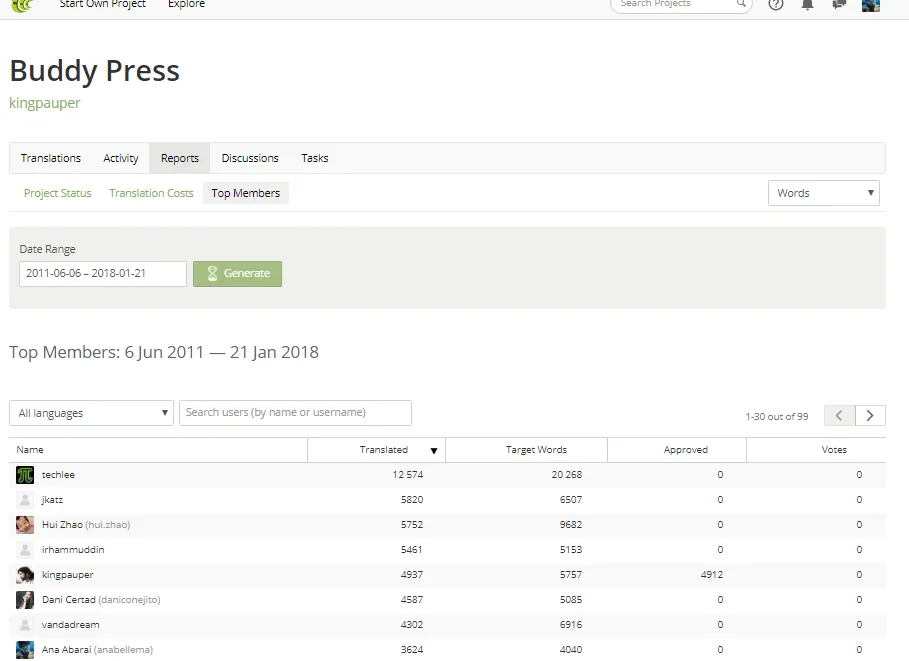This screenshot has width=909, height=661.
Task: Click irhammuddin's default avatar icon
Action: (x=25, y=550)
